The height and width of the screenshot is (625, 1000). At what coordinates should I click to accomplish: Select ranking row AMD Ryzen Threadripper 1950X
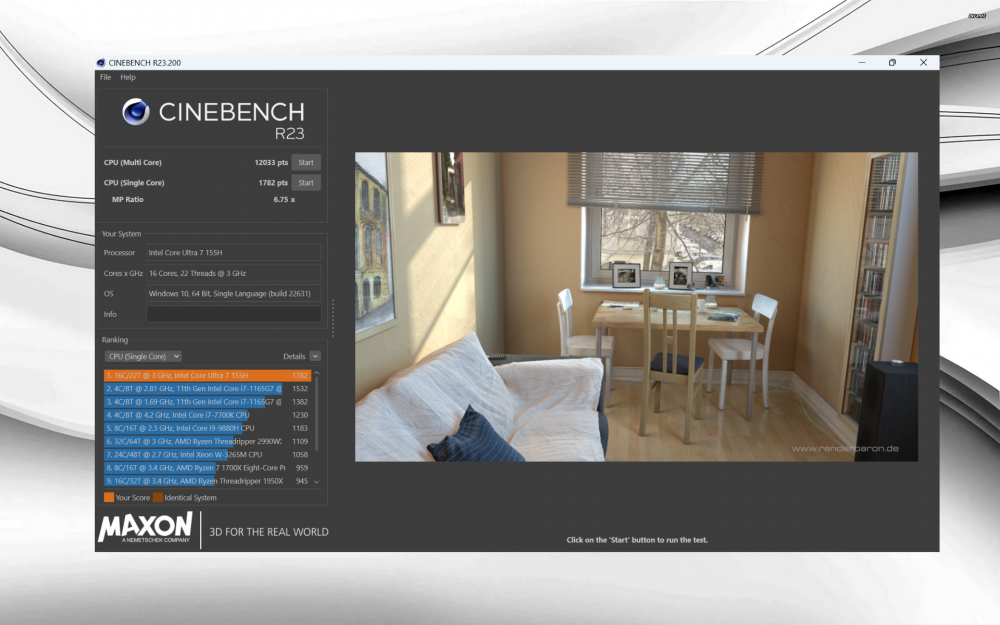pyautogui.click(x=207, y=481)
